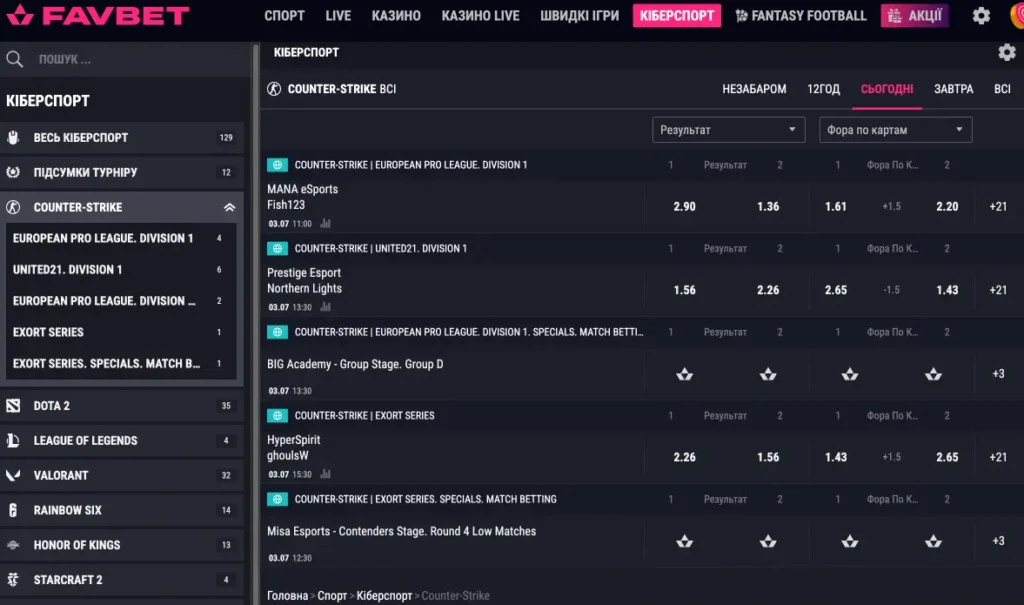Screen dimensions: 1024x605
Task: Expand more markets +21 for Prestige Esport
Action: [998, 290]
